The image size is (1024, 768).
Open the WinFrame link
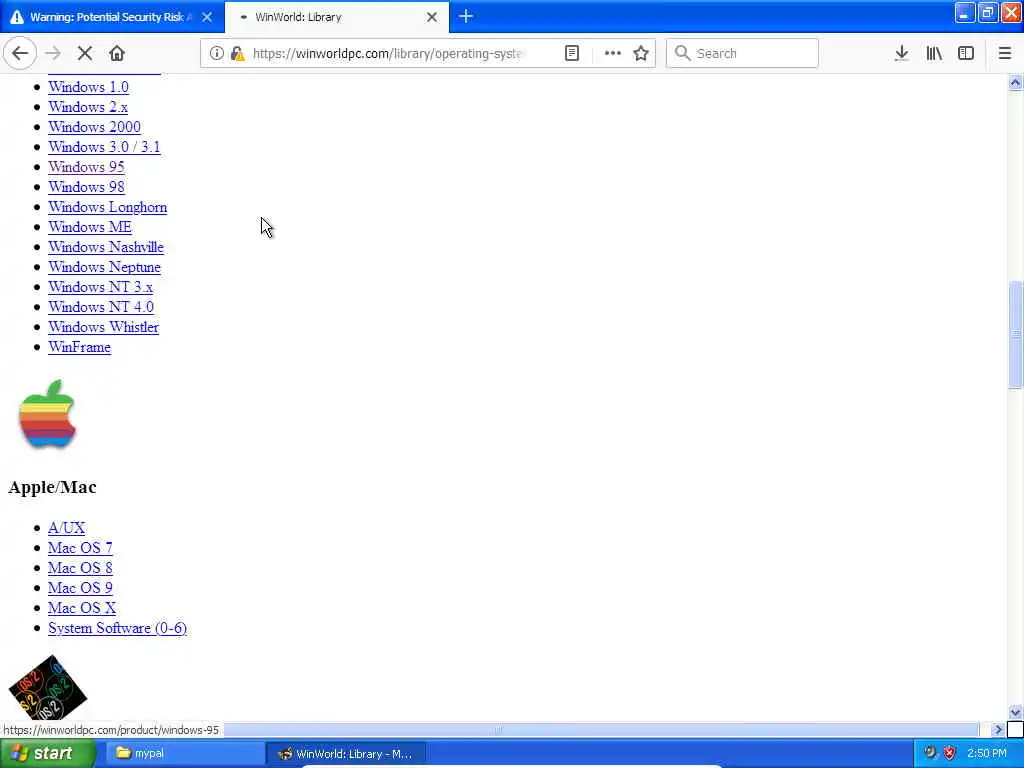(x=79, y=347)
